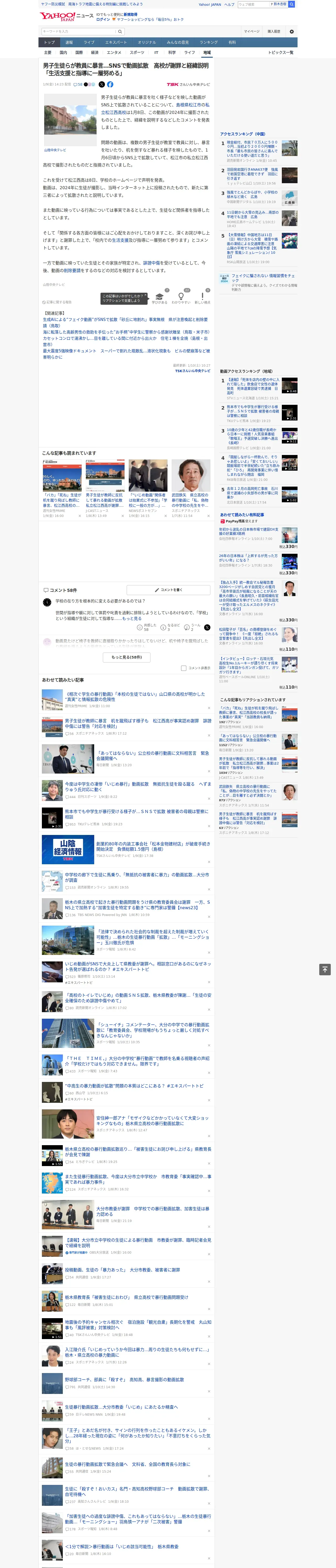Open recommended card 武田鉄矢 県立高校の
This screenshot has height=1568, width=336.
tap(191, 489)
